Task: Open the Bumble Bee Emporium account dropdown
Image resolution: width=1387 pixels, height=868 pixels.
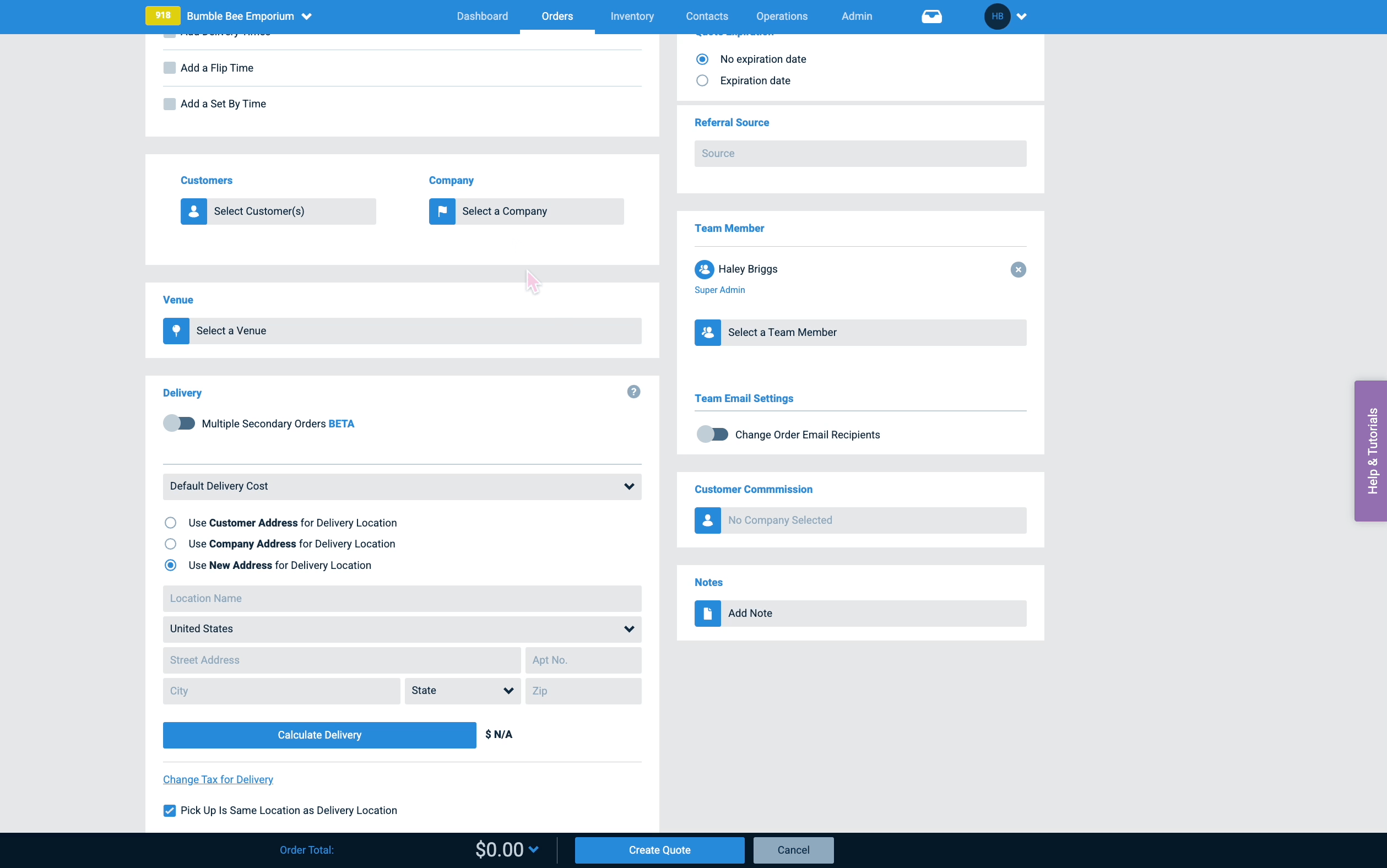Action: pyautogui.click(x=307, y=17)
